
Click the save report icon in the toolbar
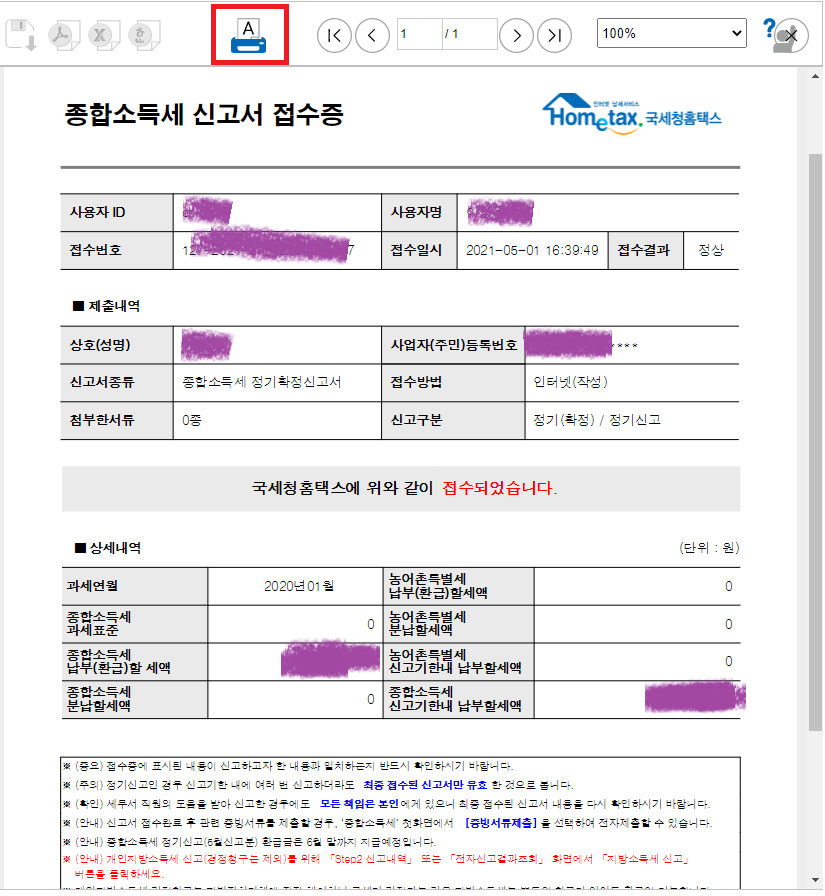(x=21, y=34)
